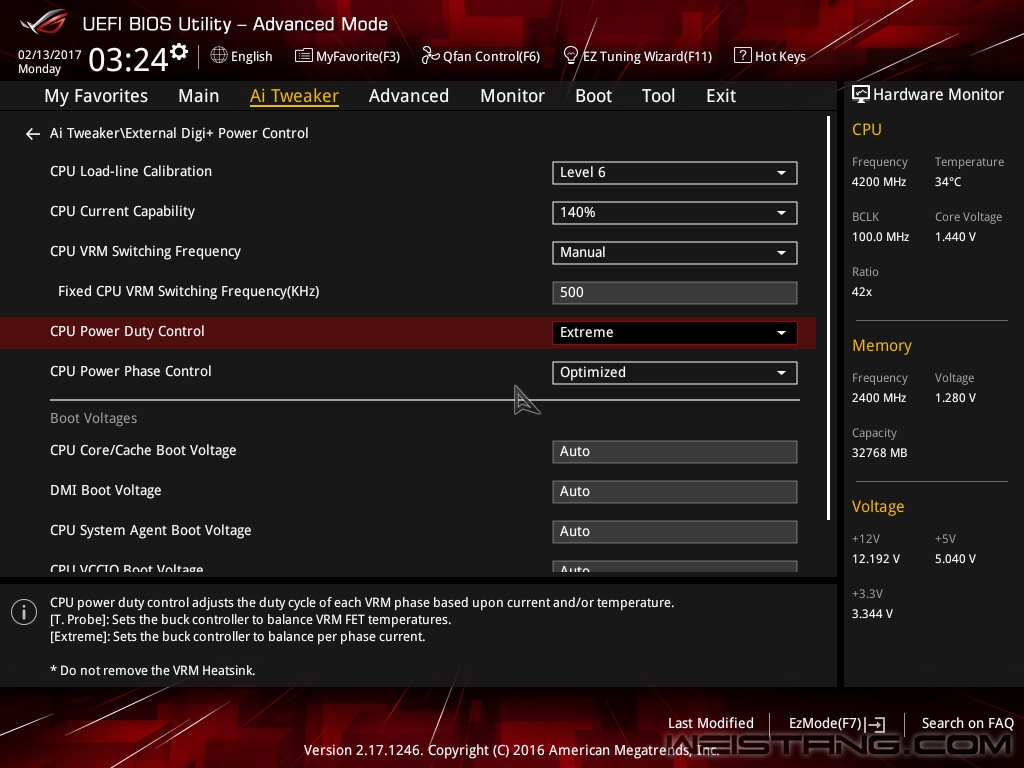Click the 100.0 MHz BCLK value
This screenshot has height=768, width=1024.
click(880, 237)
